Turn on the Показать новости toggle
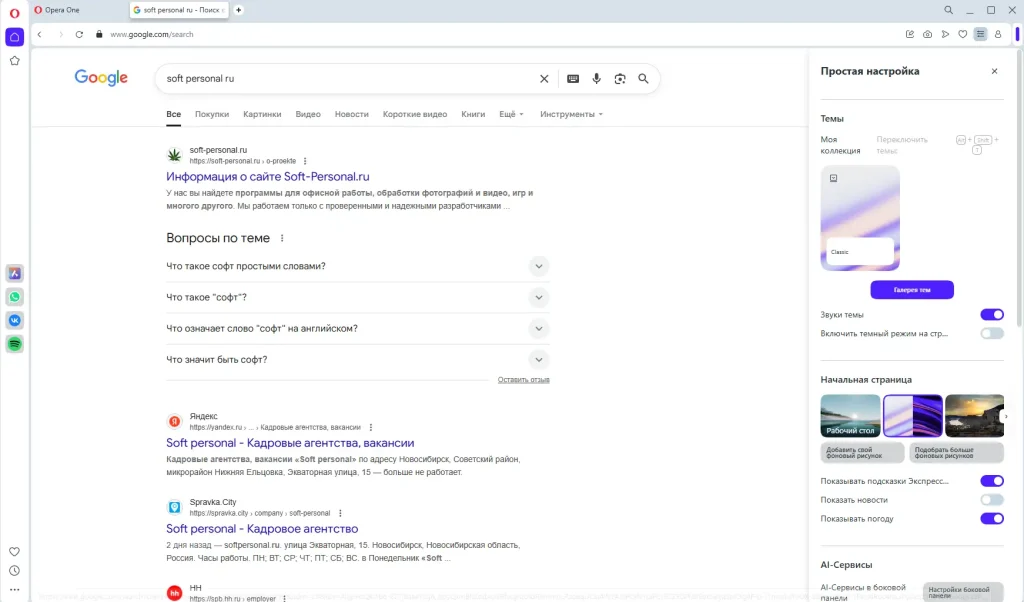Viewport: 1024px width, 602px height. [x=991, y=500]
